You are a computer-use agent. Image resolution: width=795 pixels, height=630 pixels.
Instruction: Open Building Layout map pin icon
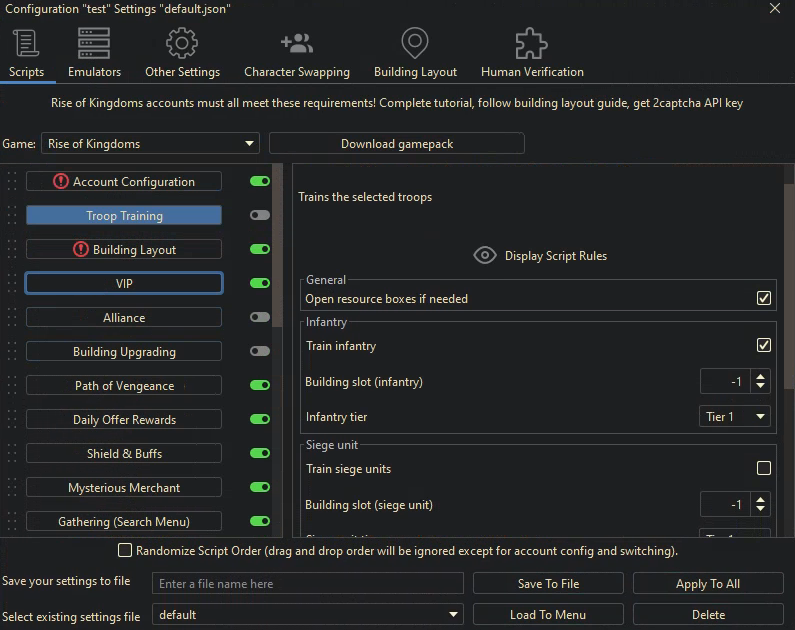(415, 43)
